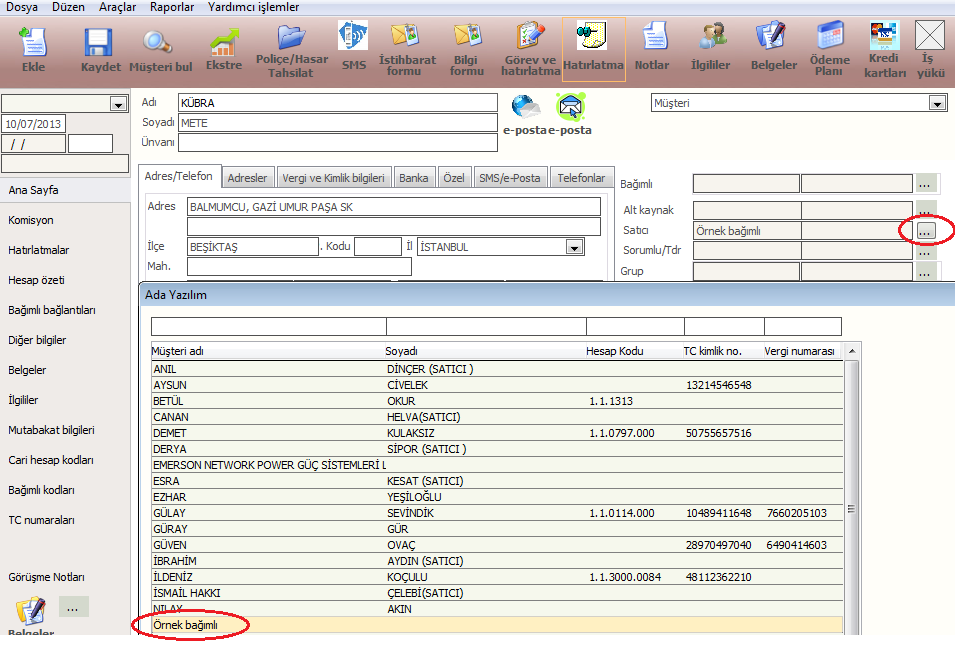Click the Soyadı input field
955x650 pixels.
coord(337,123)
